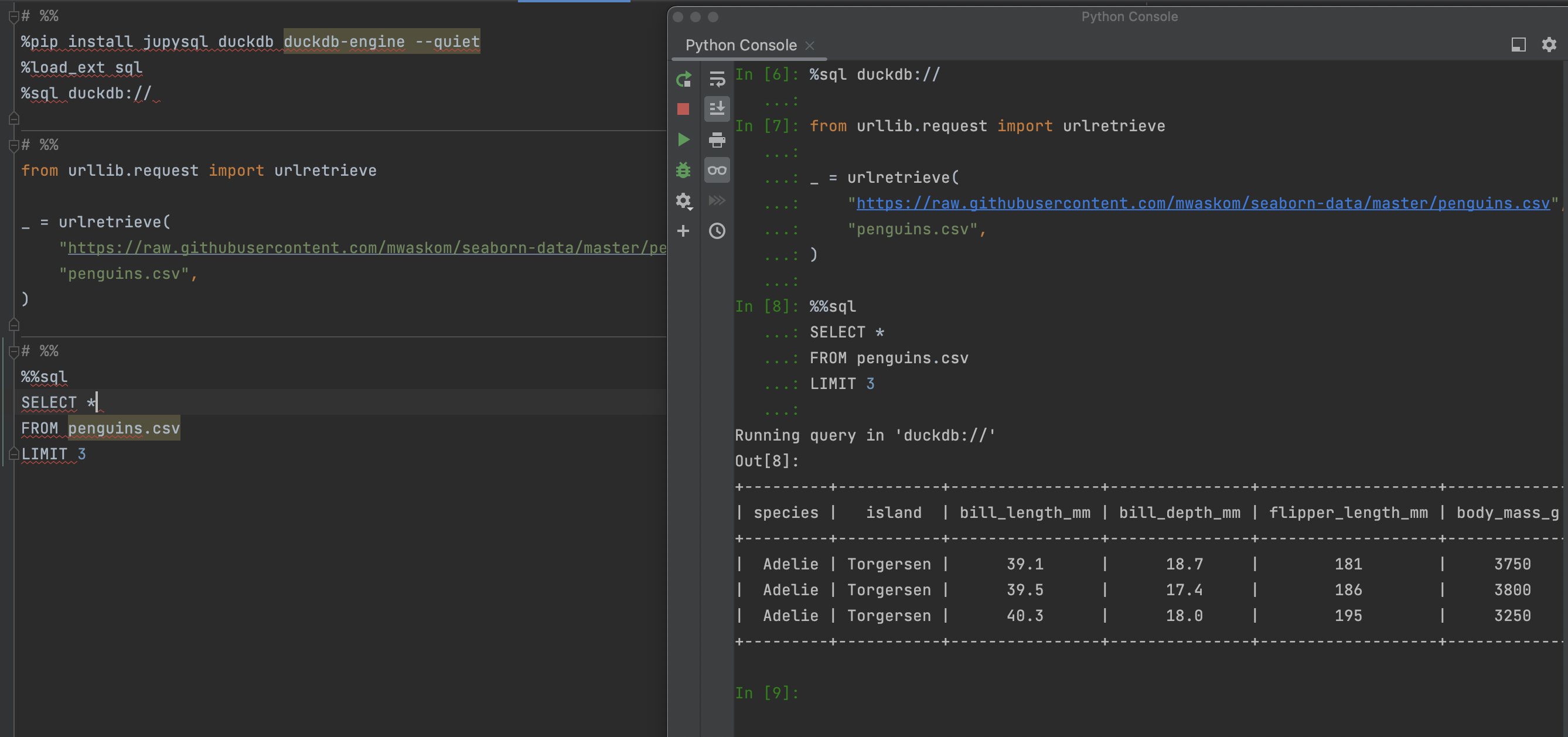1568x737 pixels.
Task: Open console settings via top-right gear icon
Action: [x=1548, y=45]
